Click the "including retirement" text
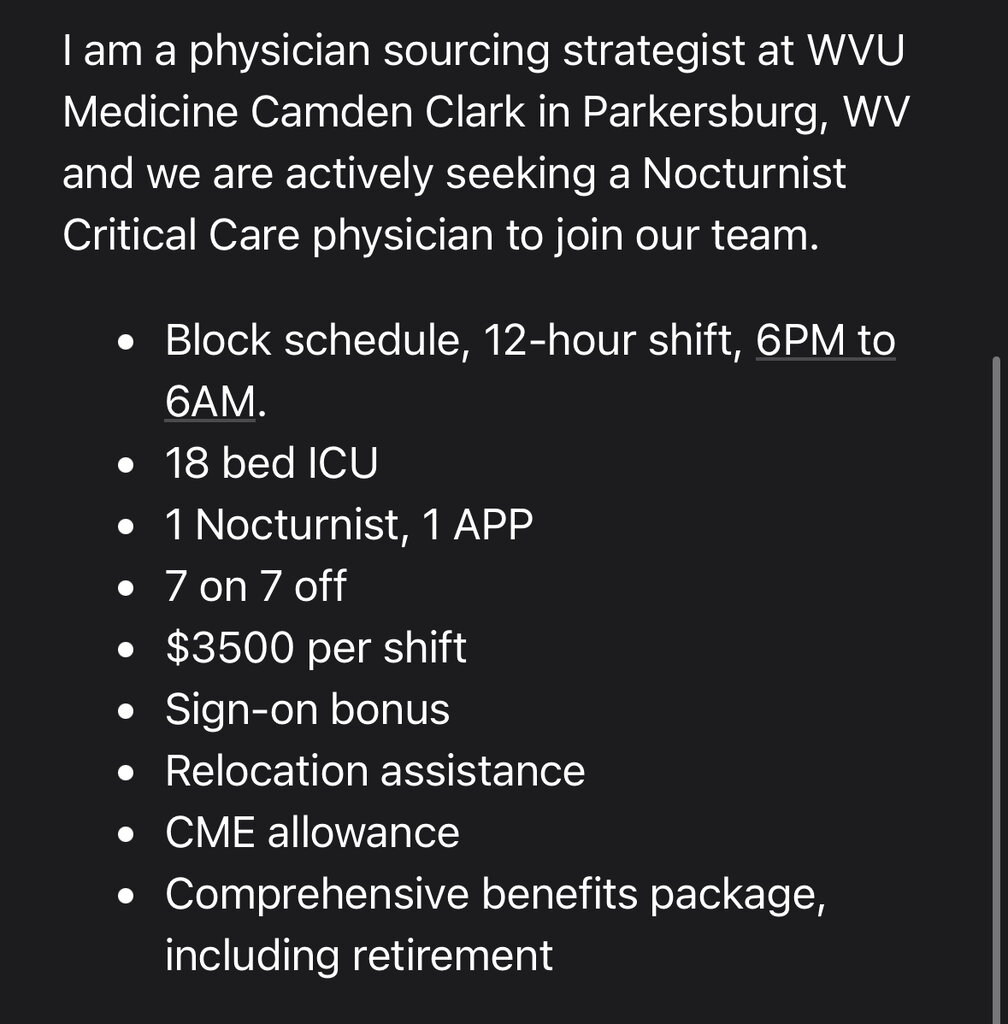Viewport: 1008px width, 1024px height. tap(358, 955)
